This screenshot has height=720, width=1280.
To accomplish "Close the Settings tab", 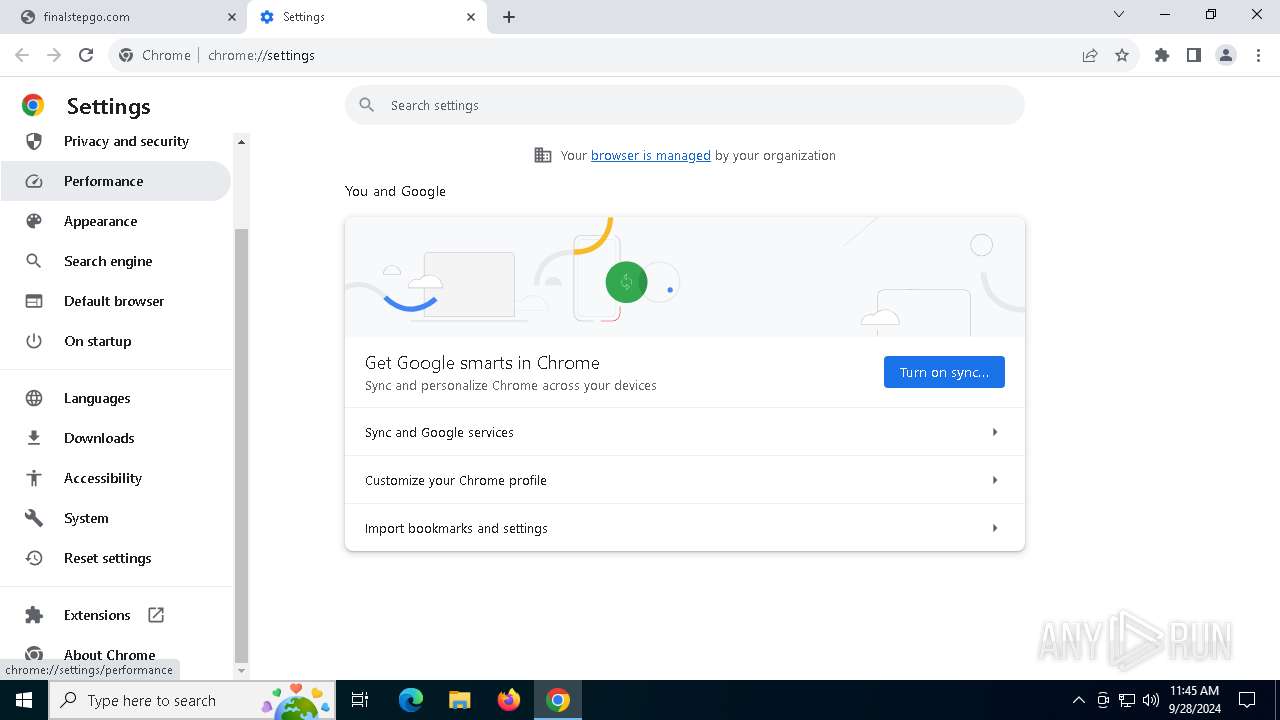I will coord(471,17).
